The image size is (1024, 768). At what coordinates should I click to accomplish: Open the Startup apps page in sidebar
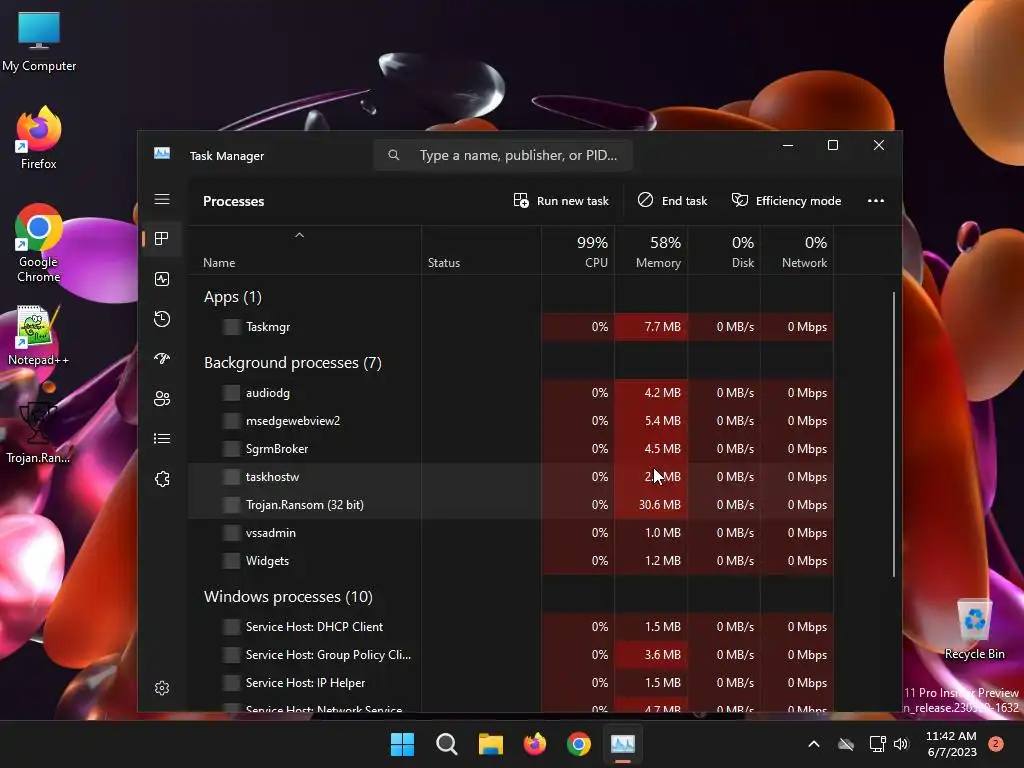[162, 359]
